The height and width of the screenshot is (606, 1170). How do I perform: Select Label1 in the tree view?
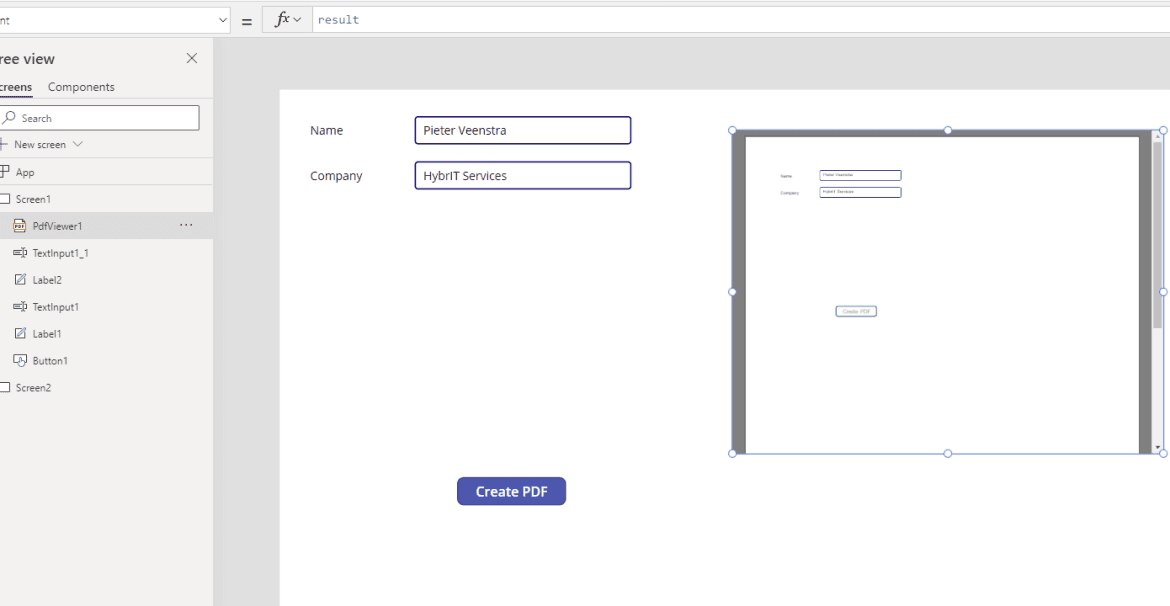click(106, 334)
